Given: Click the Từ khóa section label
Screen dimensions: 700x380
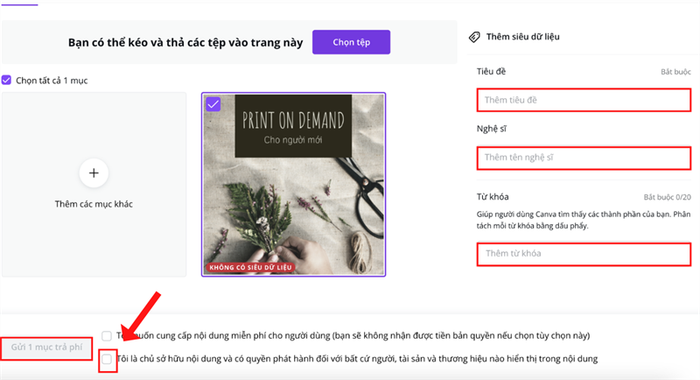Looking at the screenshot, I should tap(492, 197).
